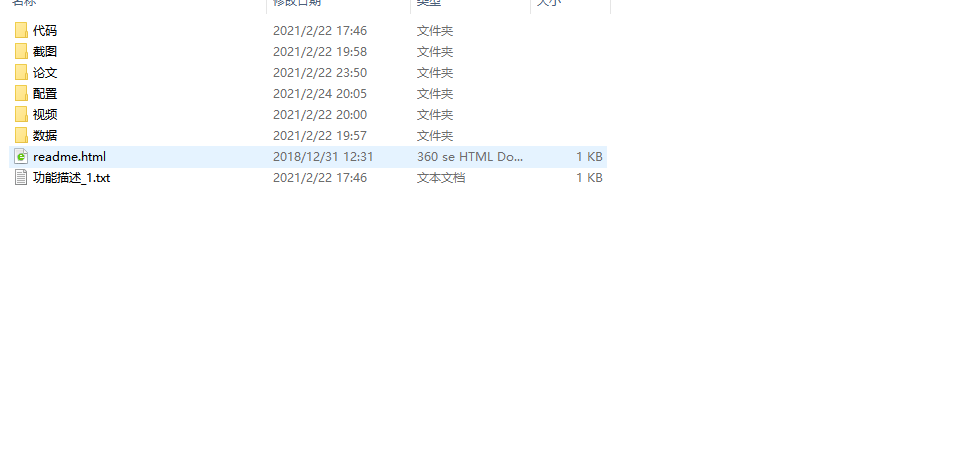Click the 360 se HTML Document type text
Viewport: 955px width, 450px height.
(470, 156)
